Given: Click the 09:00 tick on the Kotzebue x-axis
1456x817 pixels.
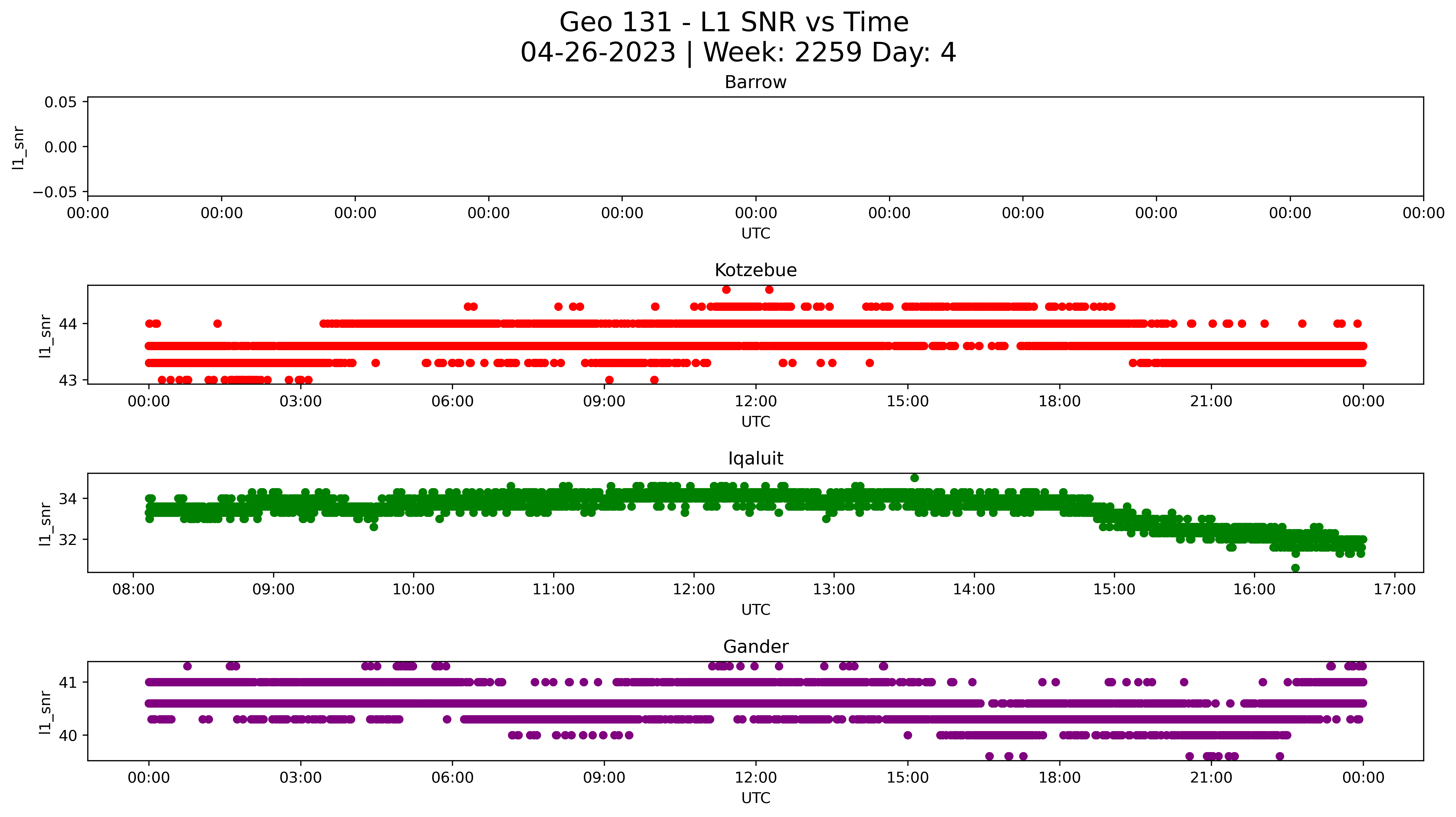Looking at the screenshot, I should pos(604,401).
